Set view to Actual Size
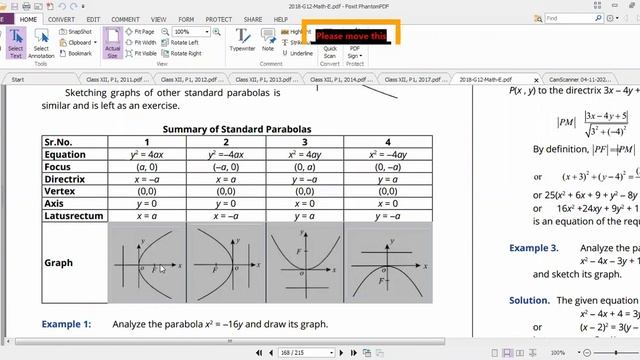This screenshot has height=360, width=640. click(112, 43)
